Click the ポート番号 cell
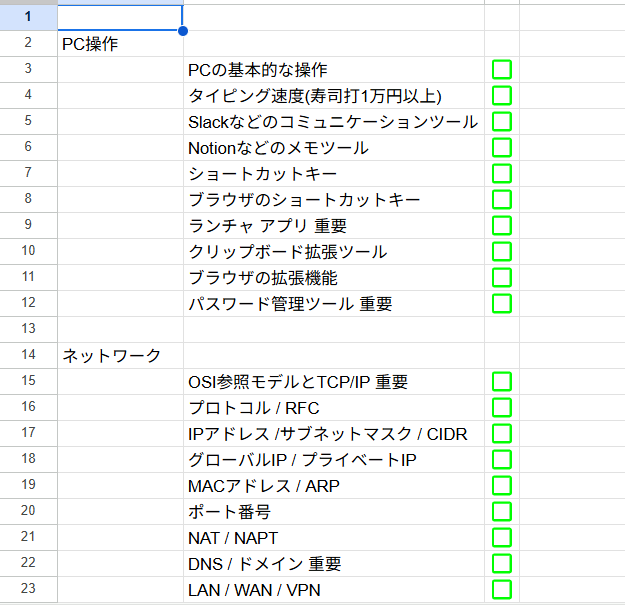The height and width of the screenshot is (605, 625). 334,511
